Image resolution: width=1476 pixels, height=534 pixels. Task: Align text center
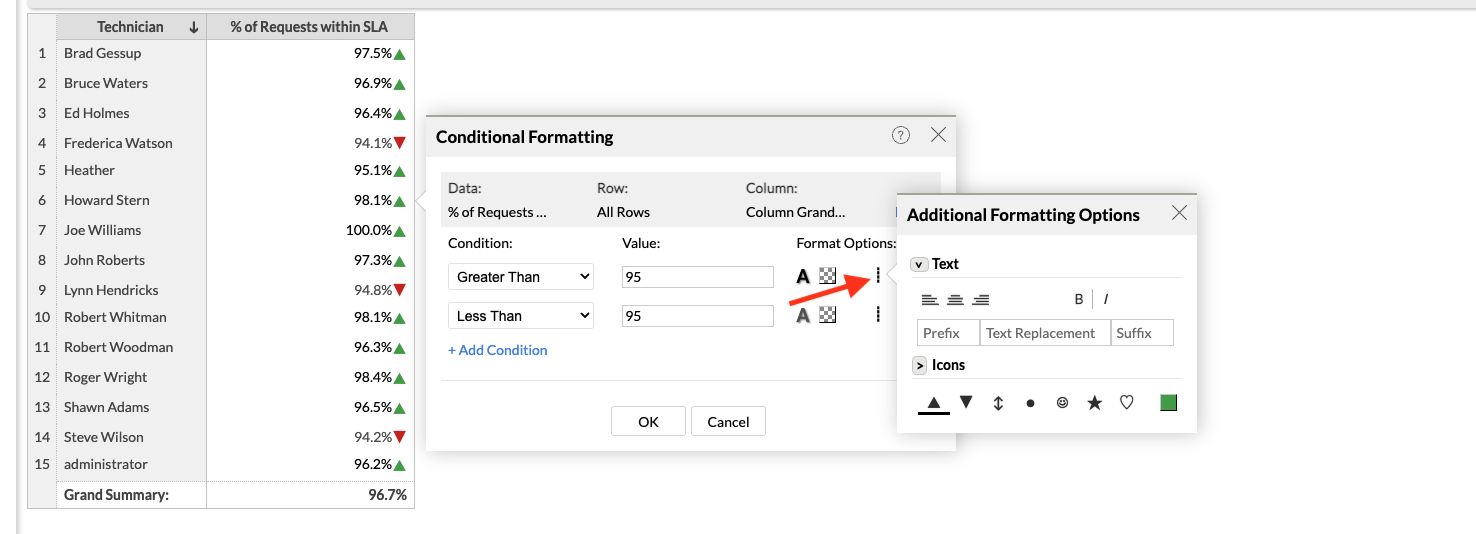[955, 299]
